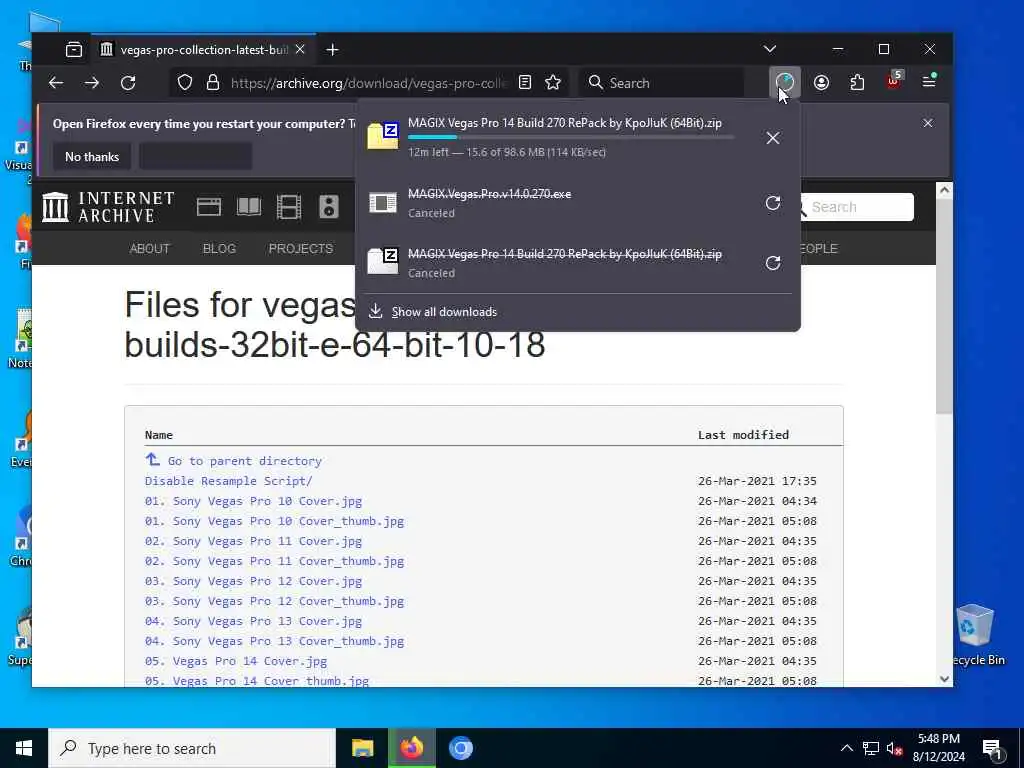Open 05. Vegas Pro 14 Cover.jpg
The width and height of the screenshot is (1024, 768).
click(236, 661)
